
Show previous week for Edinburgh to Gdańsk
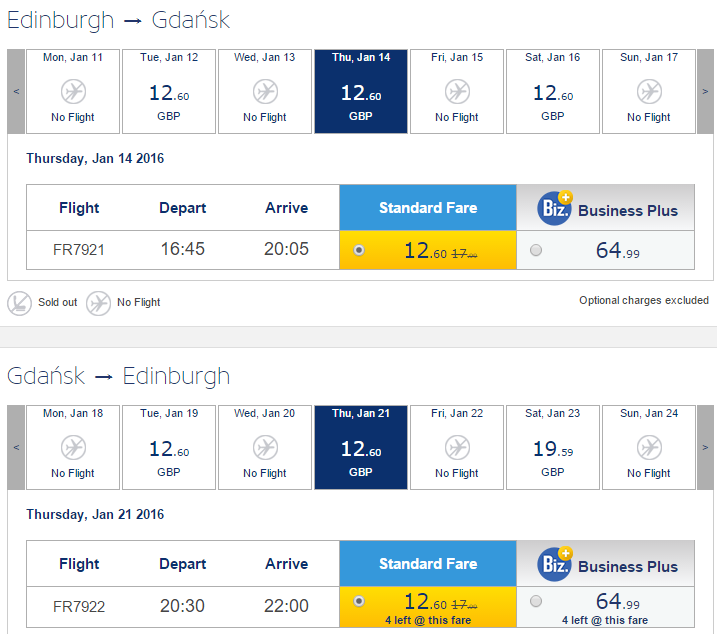(x=16, y=91)
